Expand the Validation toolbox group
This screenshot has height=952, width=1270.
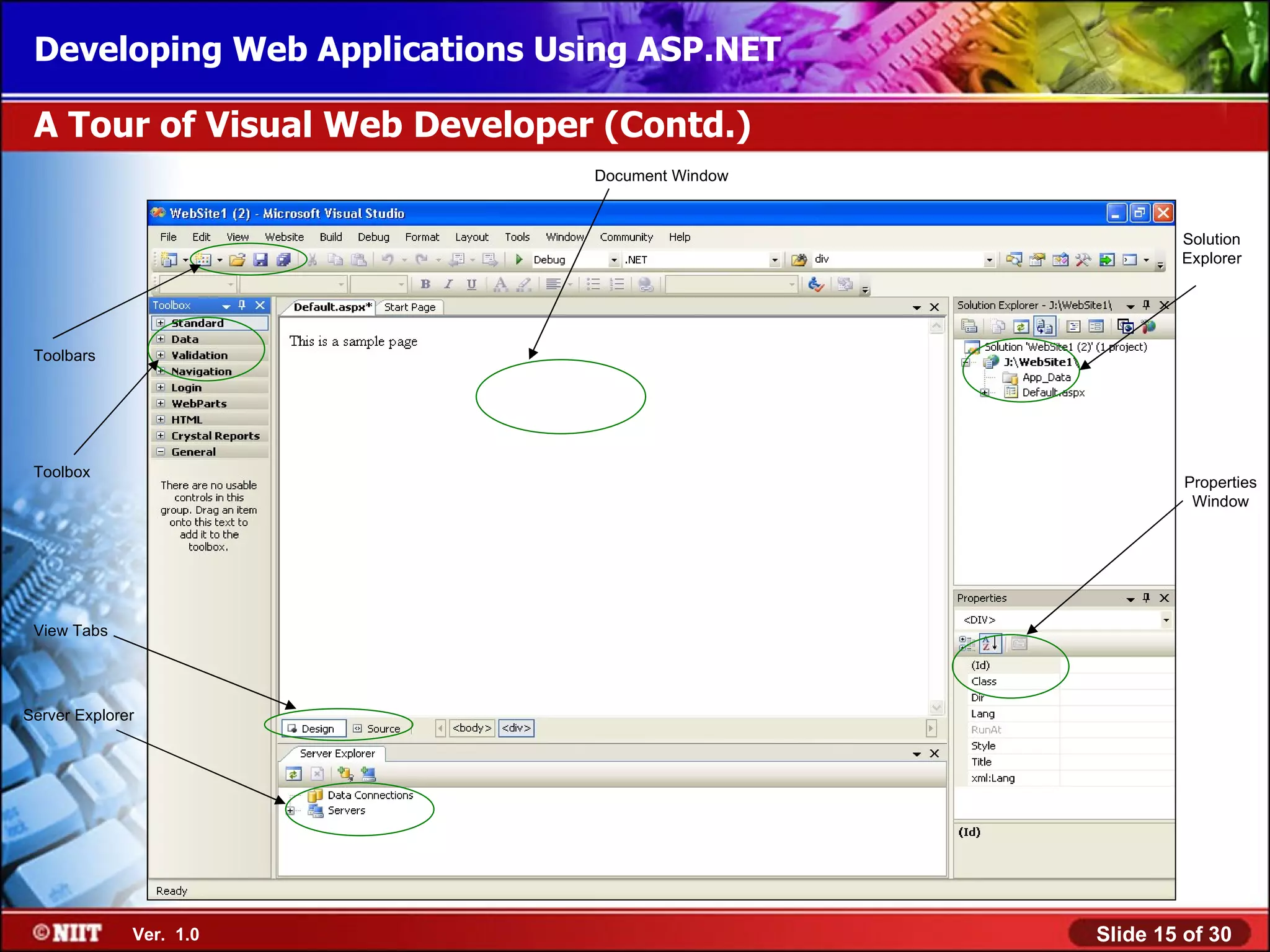[161, 355]
